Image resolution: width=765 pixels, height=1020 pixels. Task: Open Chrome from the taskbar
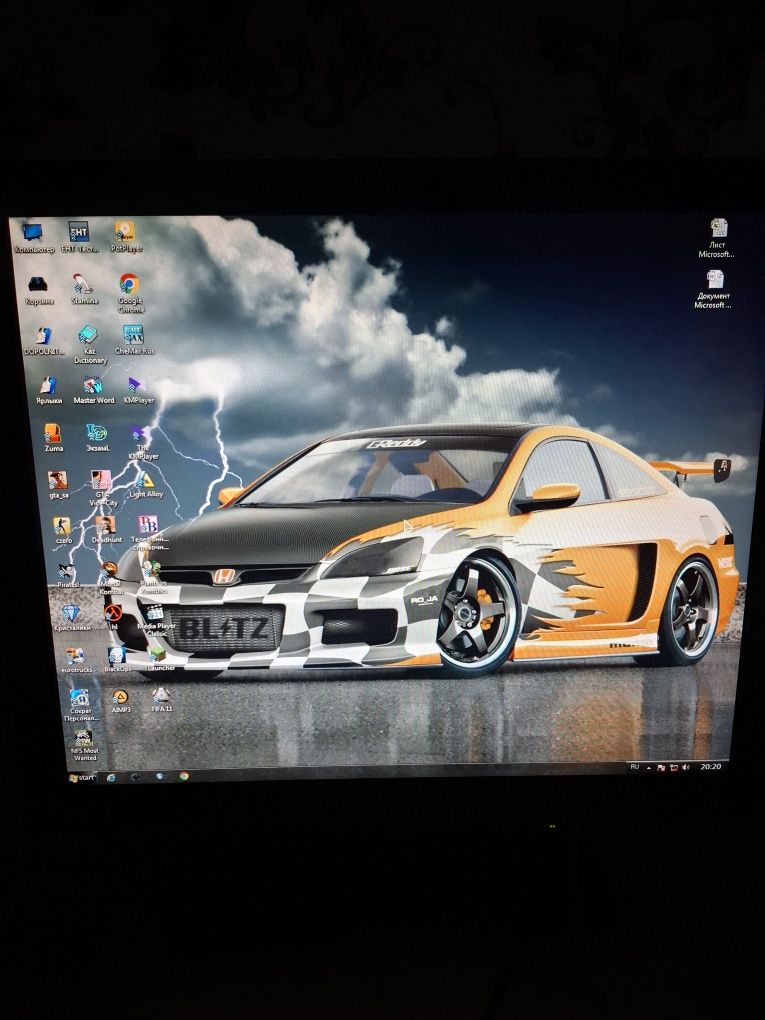pyautogui.click(x=184, y=776)
